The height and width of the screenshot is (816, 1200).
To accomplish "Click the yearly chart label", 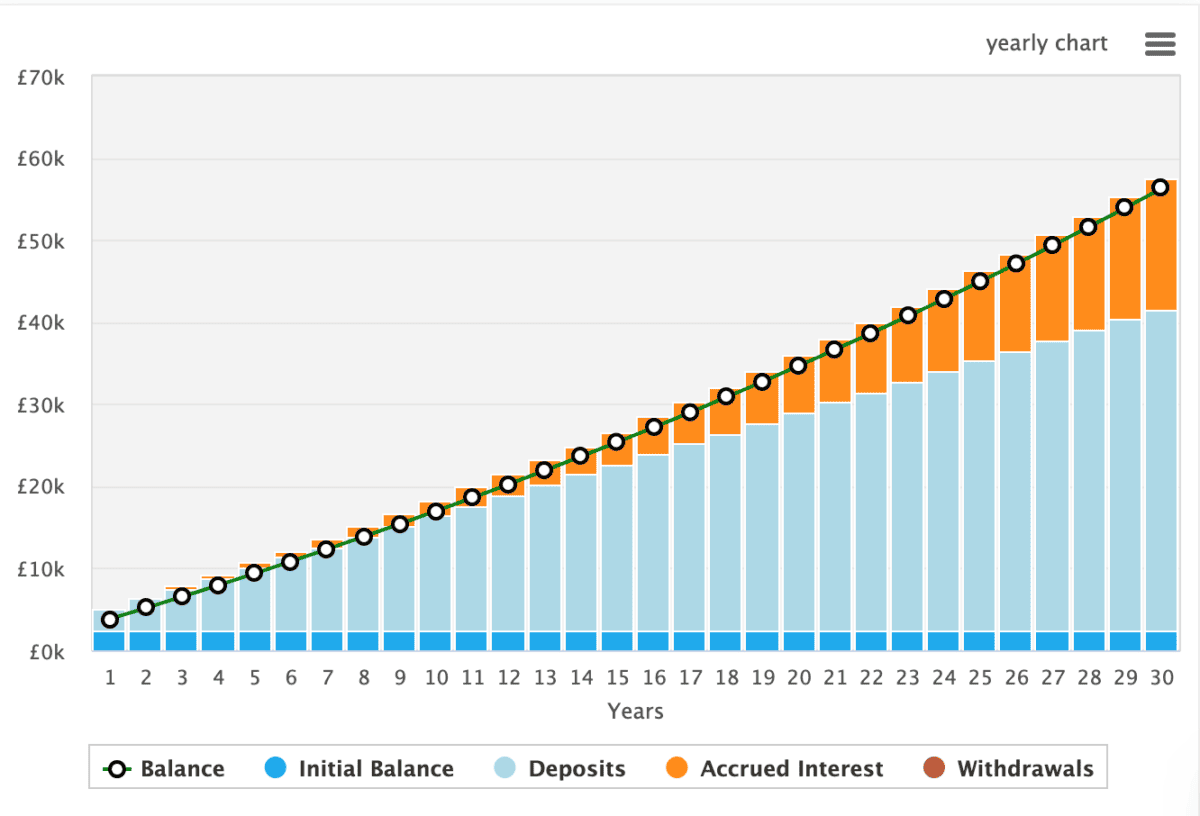I will (x=1046, y=44).
